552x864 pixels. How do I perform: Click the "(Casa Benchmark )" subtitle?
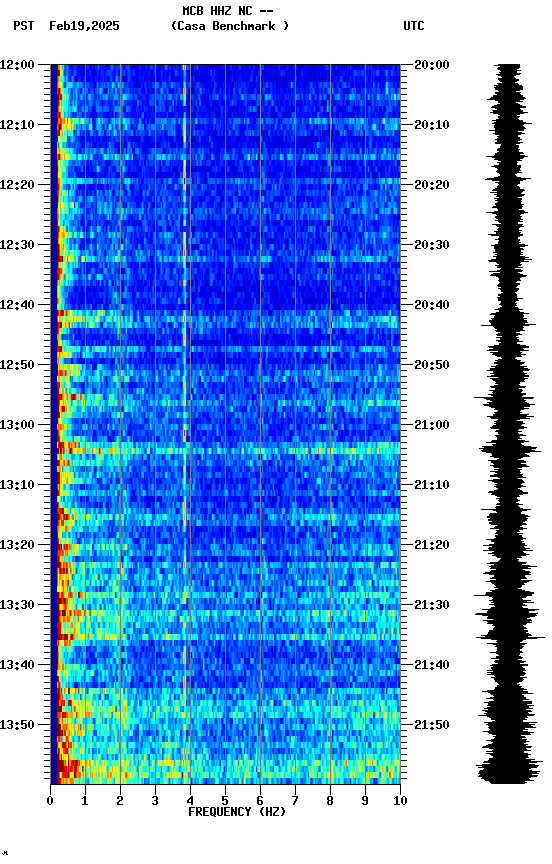pos(230,25)
